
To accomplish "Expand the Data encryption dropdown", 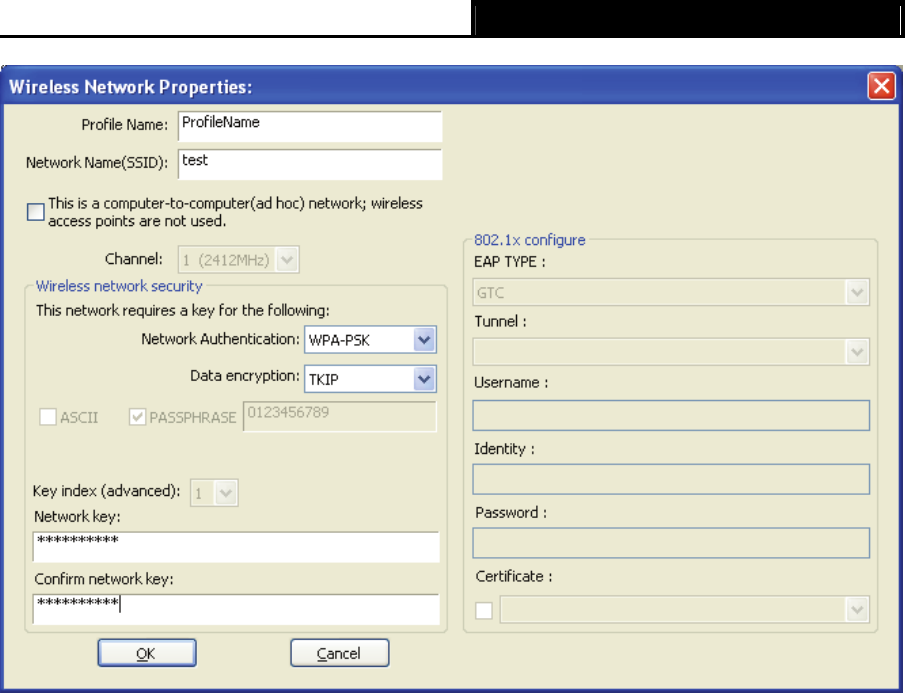I will (370, 379).
